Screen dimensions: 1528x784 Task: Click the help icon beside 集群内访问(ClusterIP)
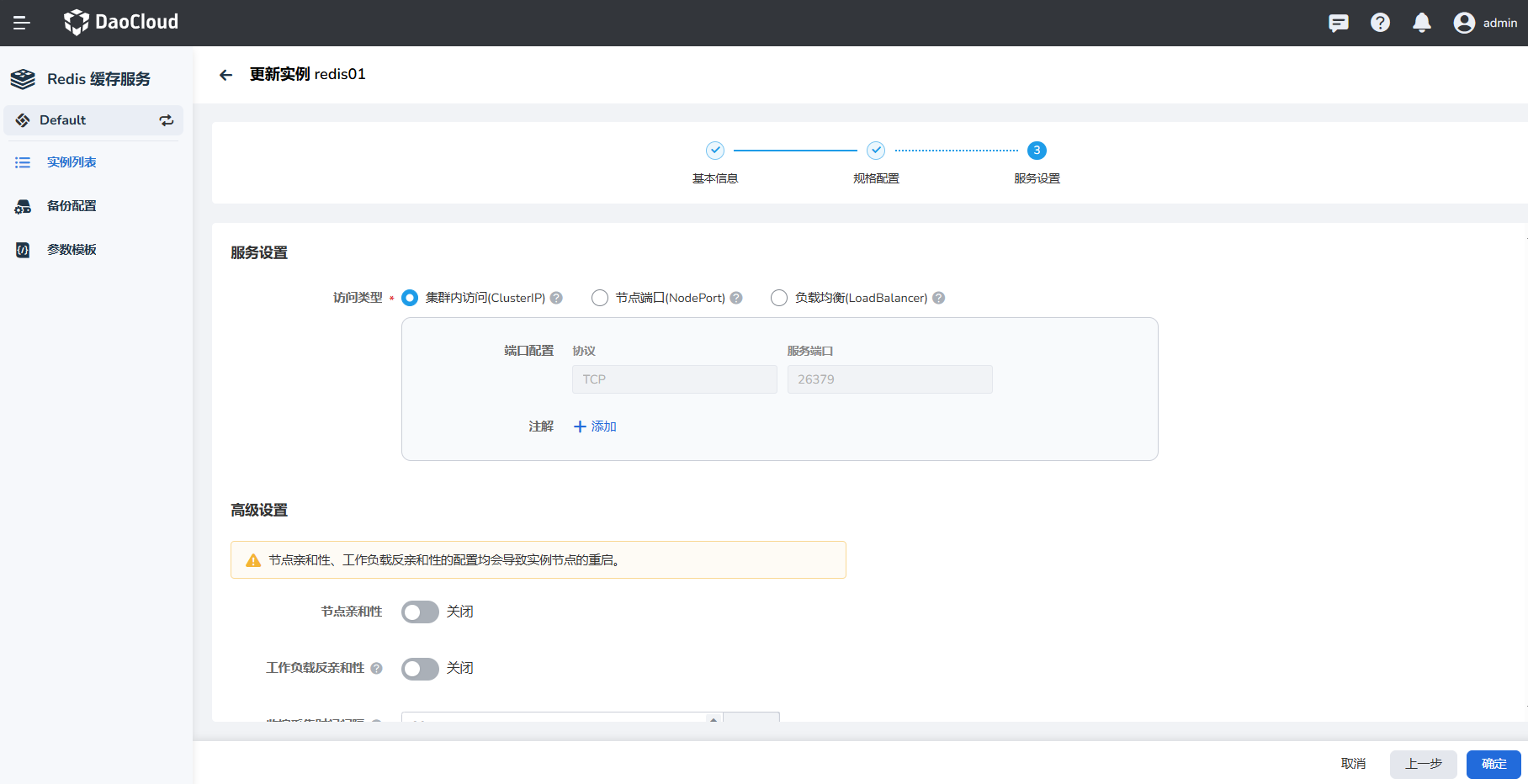(x=556, y=298)
